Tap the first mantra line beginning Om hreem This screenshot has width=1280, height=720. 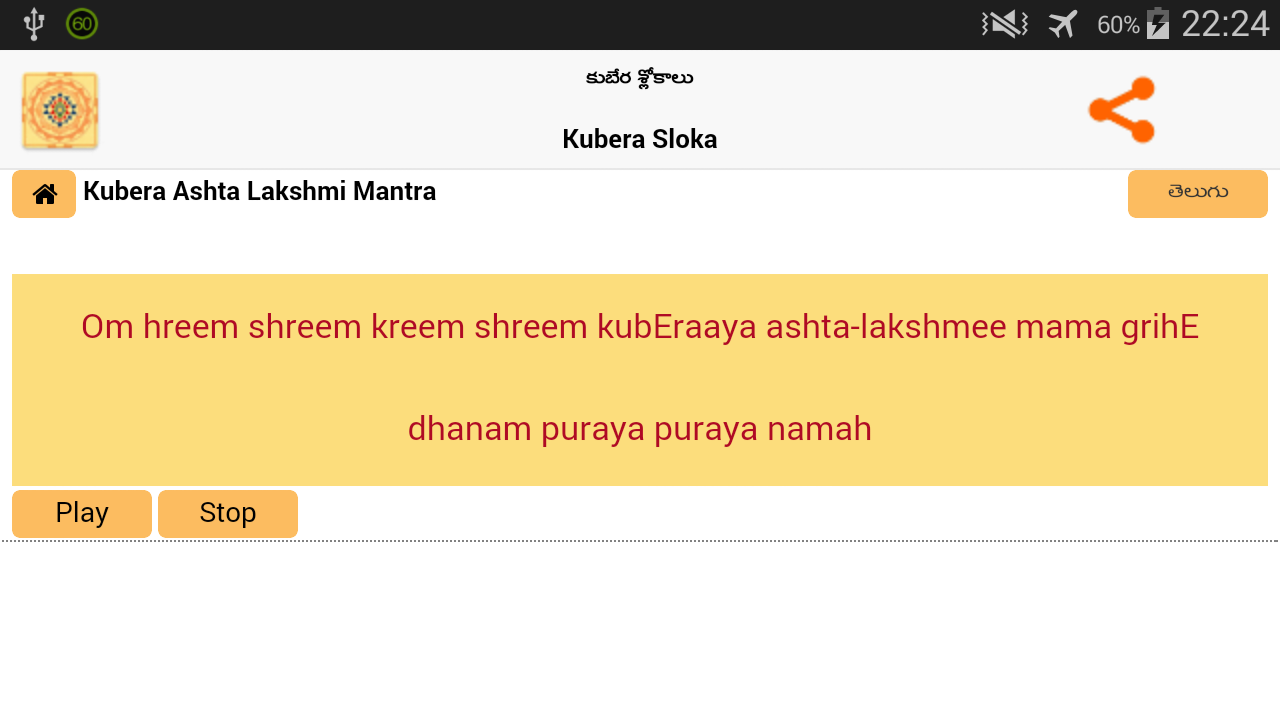click(639, 327)
